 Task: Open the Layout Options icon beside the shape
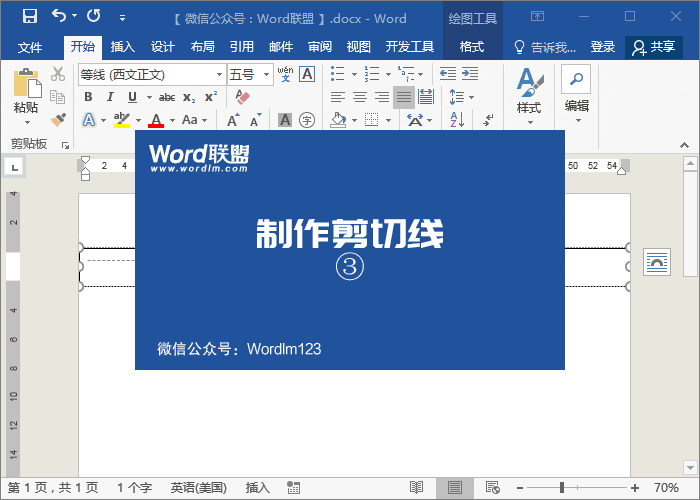tap(657, 262)
